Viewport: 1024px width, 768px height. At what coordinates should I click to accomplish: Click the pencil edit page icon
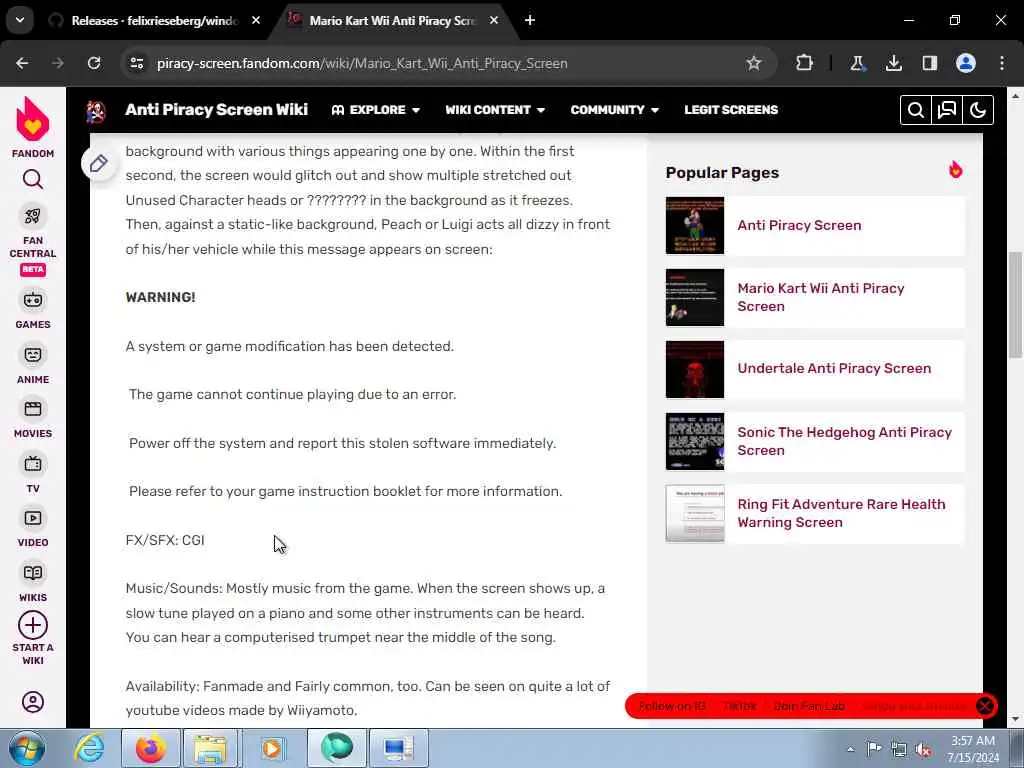[x=99, y=163]
